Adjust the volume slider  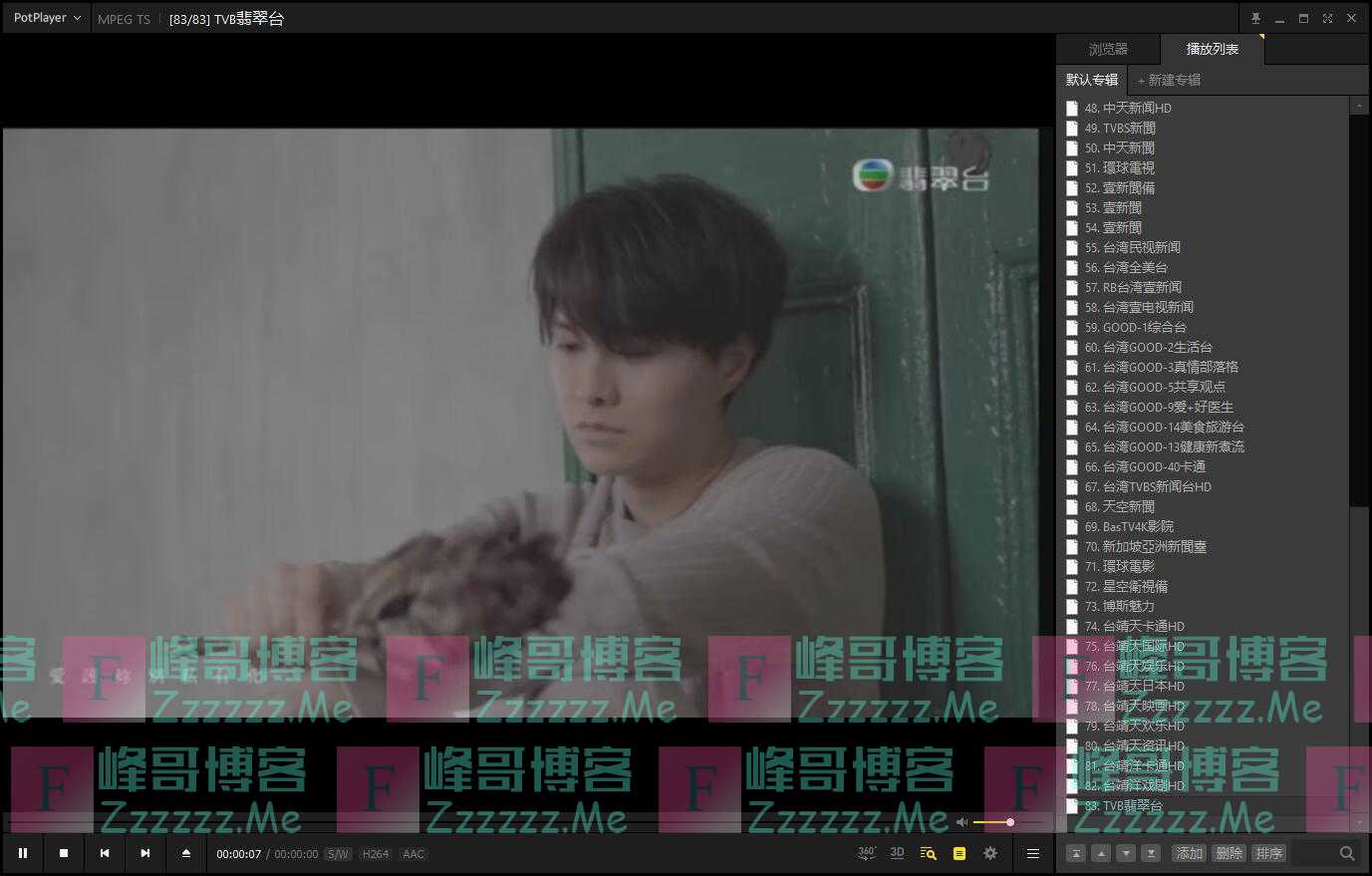993,822
